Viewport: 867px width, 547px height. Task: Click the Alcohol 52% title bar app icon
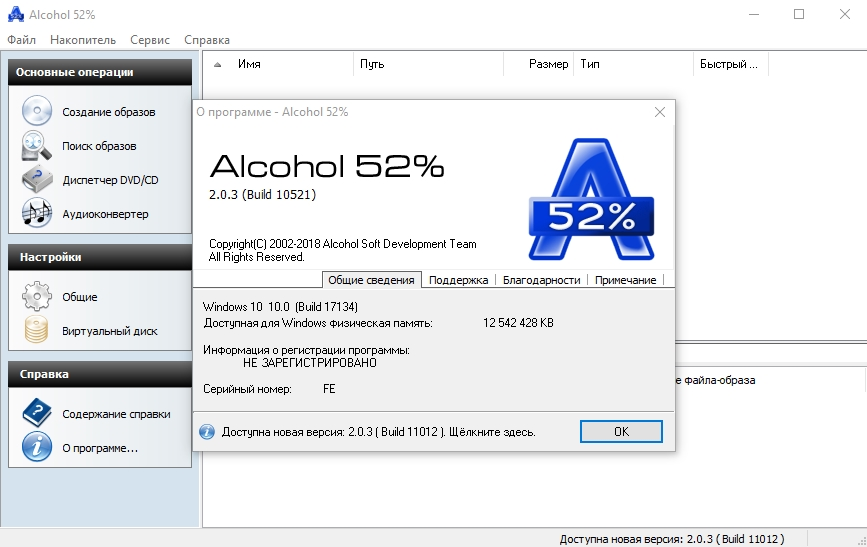click(x=16, y=14)
